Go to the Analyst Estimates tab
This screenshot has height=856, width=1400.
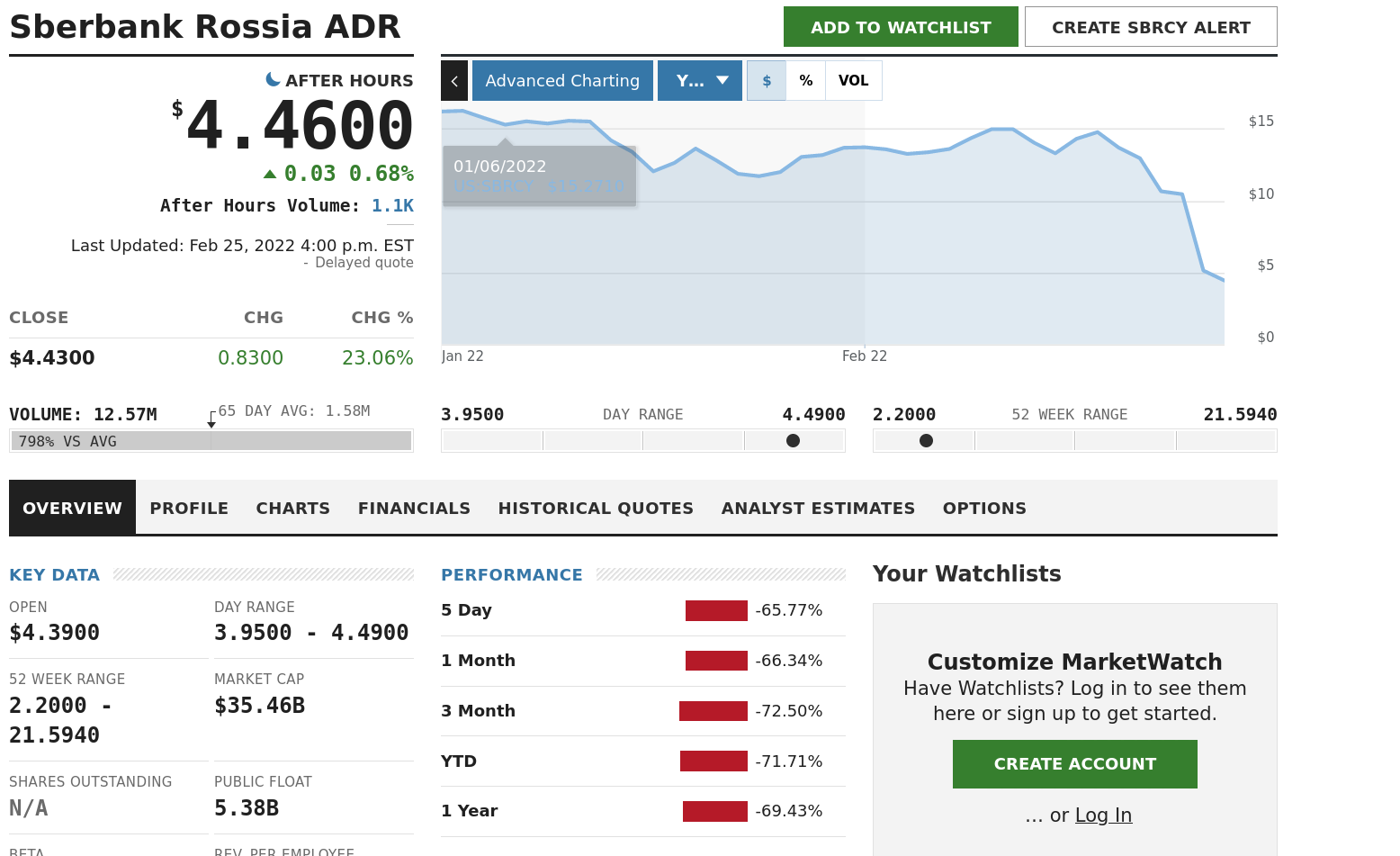point(818,509)
